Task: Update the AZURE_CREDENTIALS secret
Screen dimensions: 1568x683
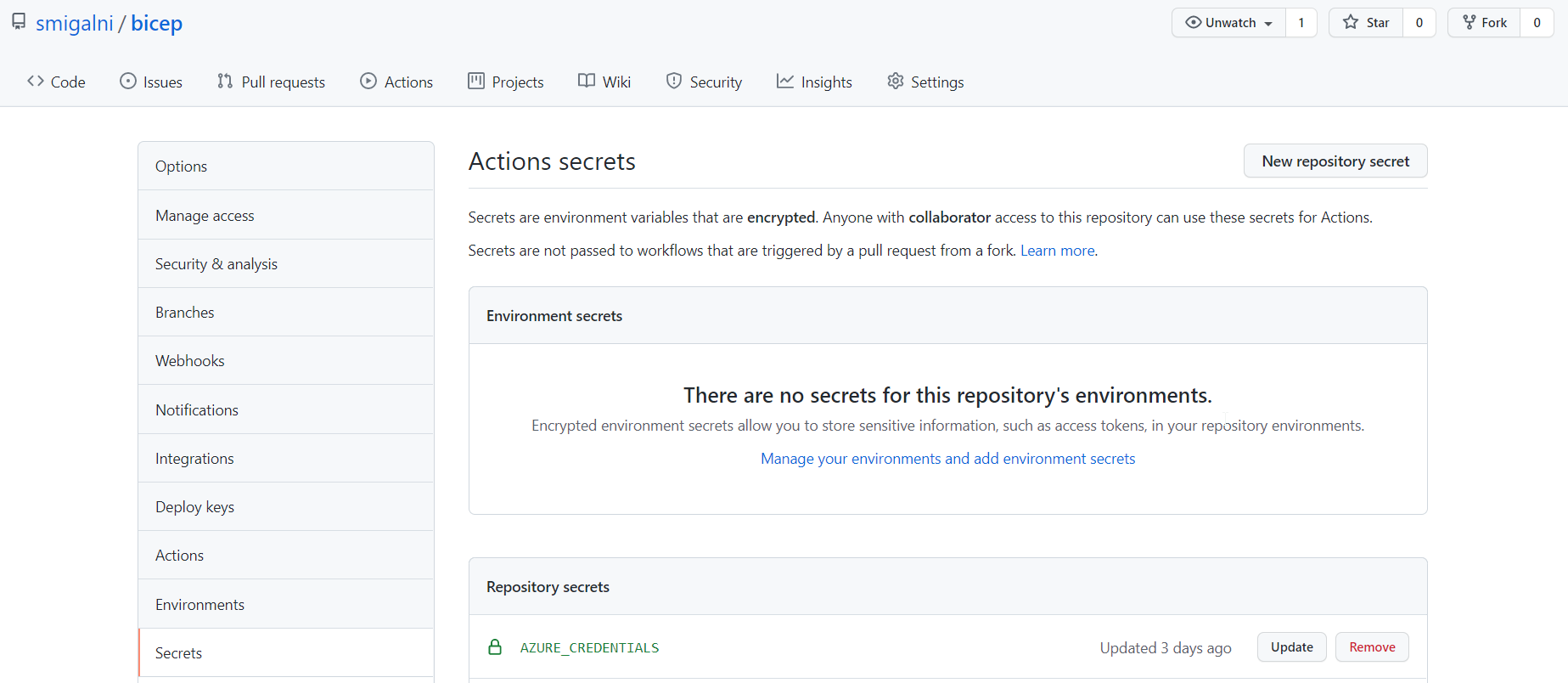Action: pyautogui.click(x=1291, y=647)
